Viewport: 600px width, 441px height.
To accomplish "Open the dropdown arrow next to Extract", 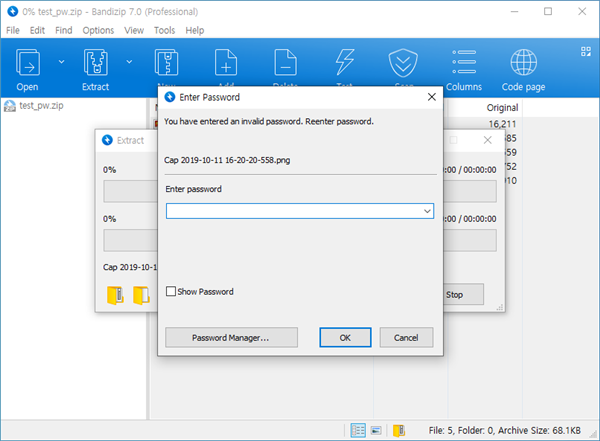I will point(129,61).
